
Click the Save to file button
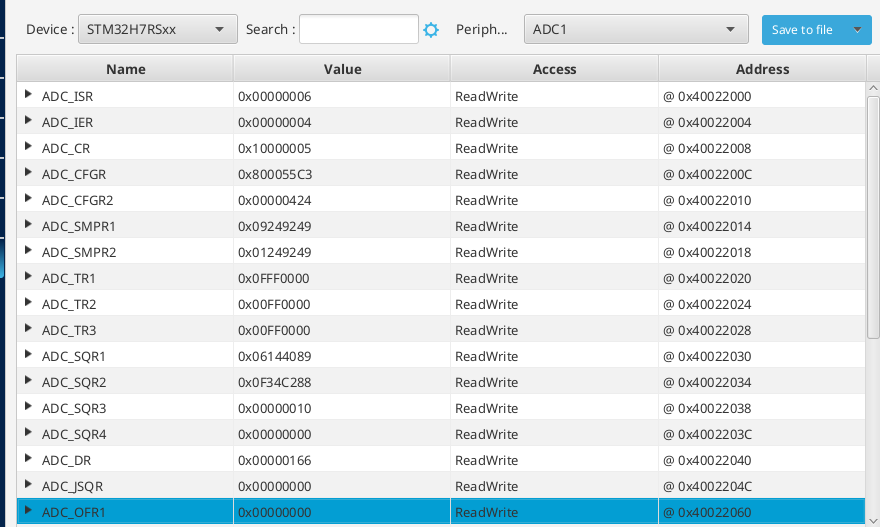[x=802, y=30]
